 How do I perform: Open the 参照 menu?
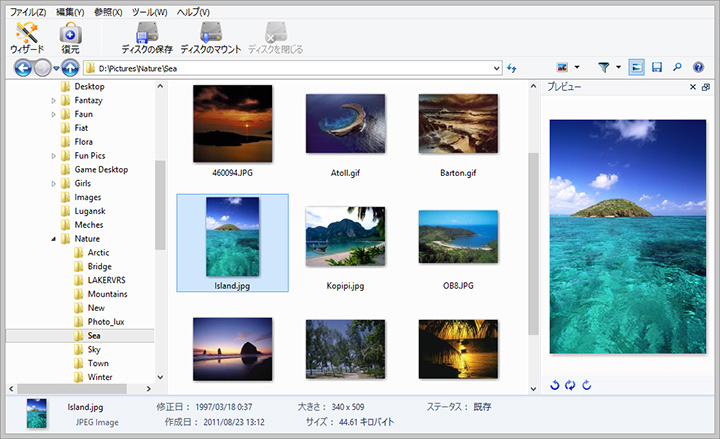click(x=108, y=12)
